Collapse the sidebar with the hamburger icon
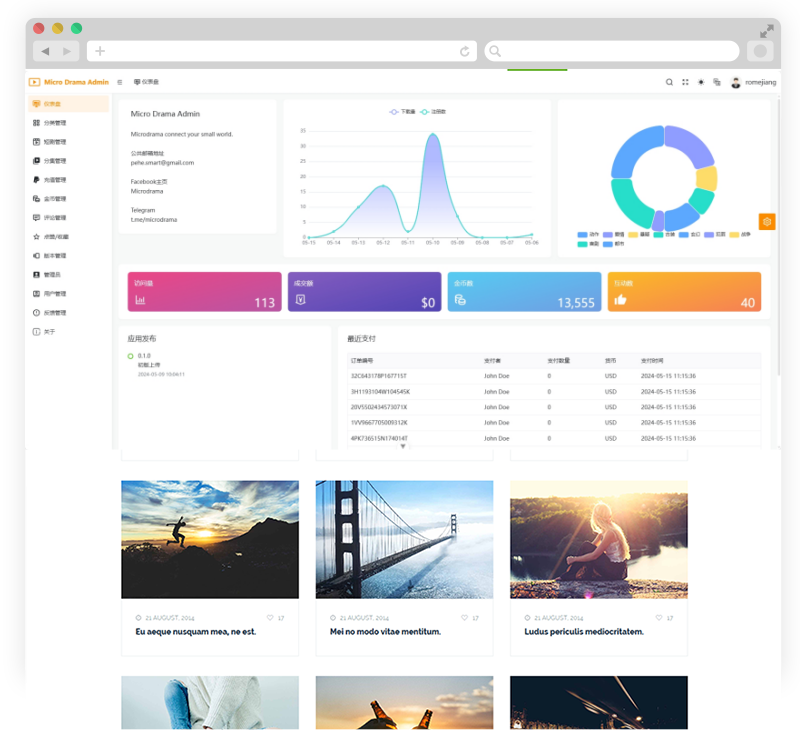The image size is (800, 750). click(x=120, y=82)
